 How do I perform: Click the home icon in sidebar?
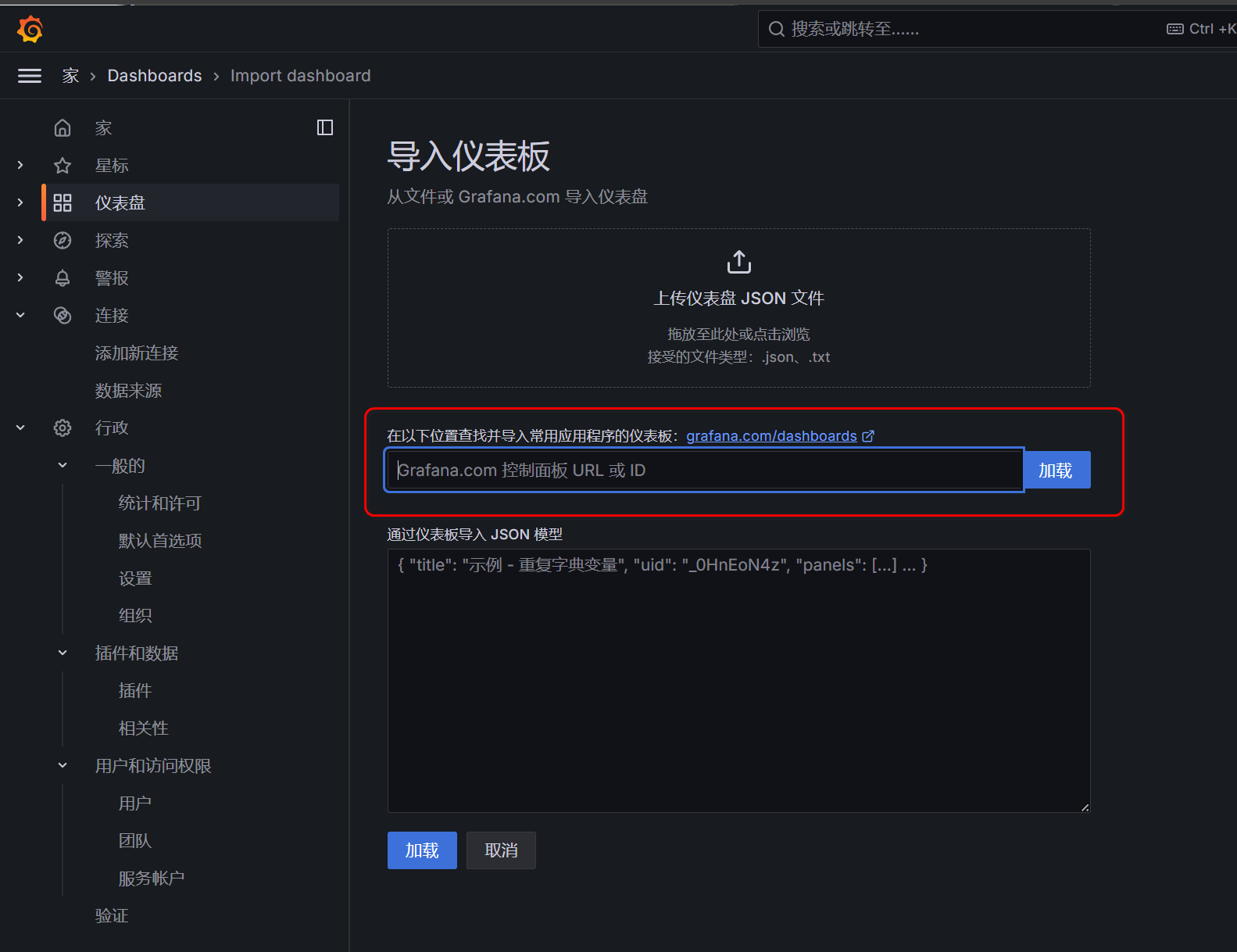pos(63,127)
